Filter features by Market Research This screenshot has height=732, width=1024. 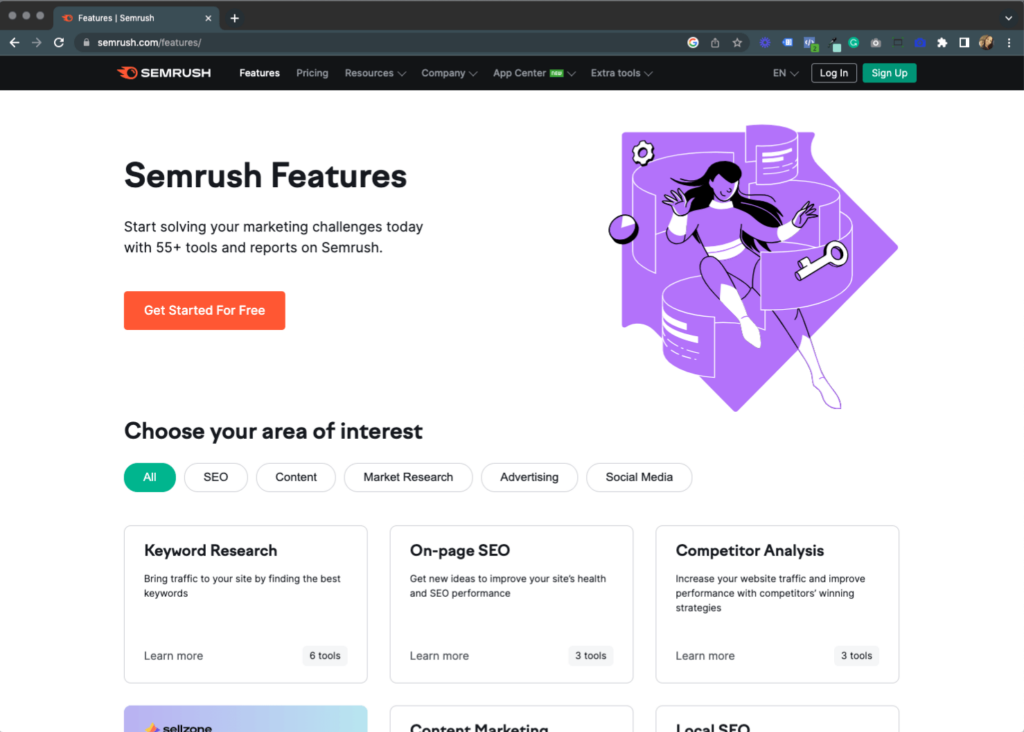[x=408, y=477]
